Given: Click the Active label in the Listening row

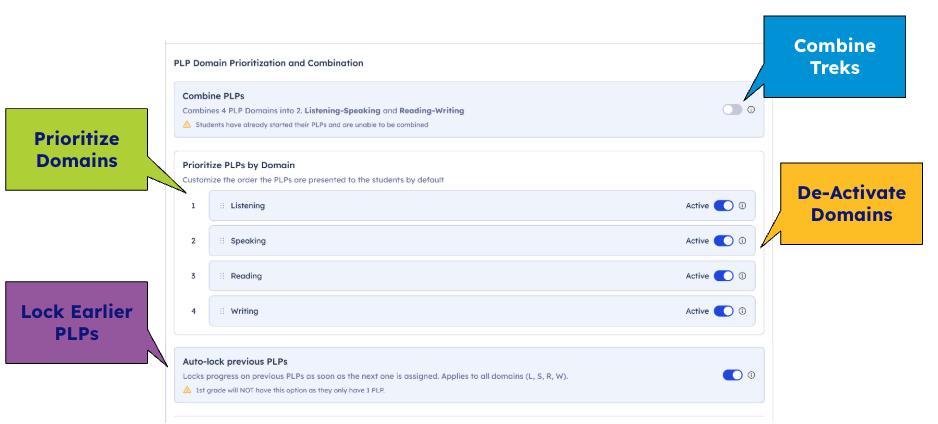Looking at the screenshot, I should [x=697, y=206].
